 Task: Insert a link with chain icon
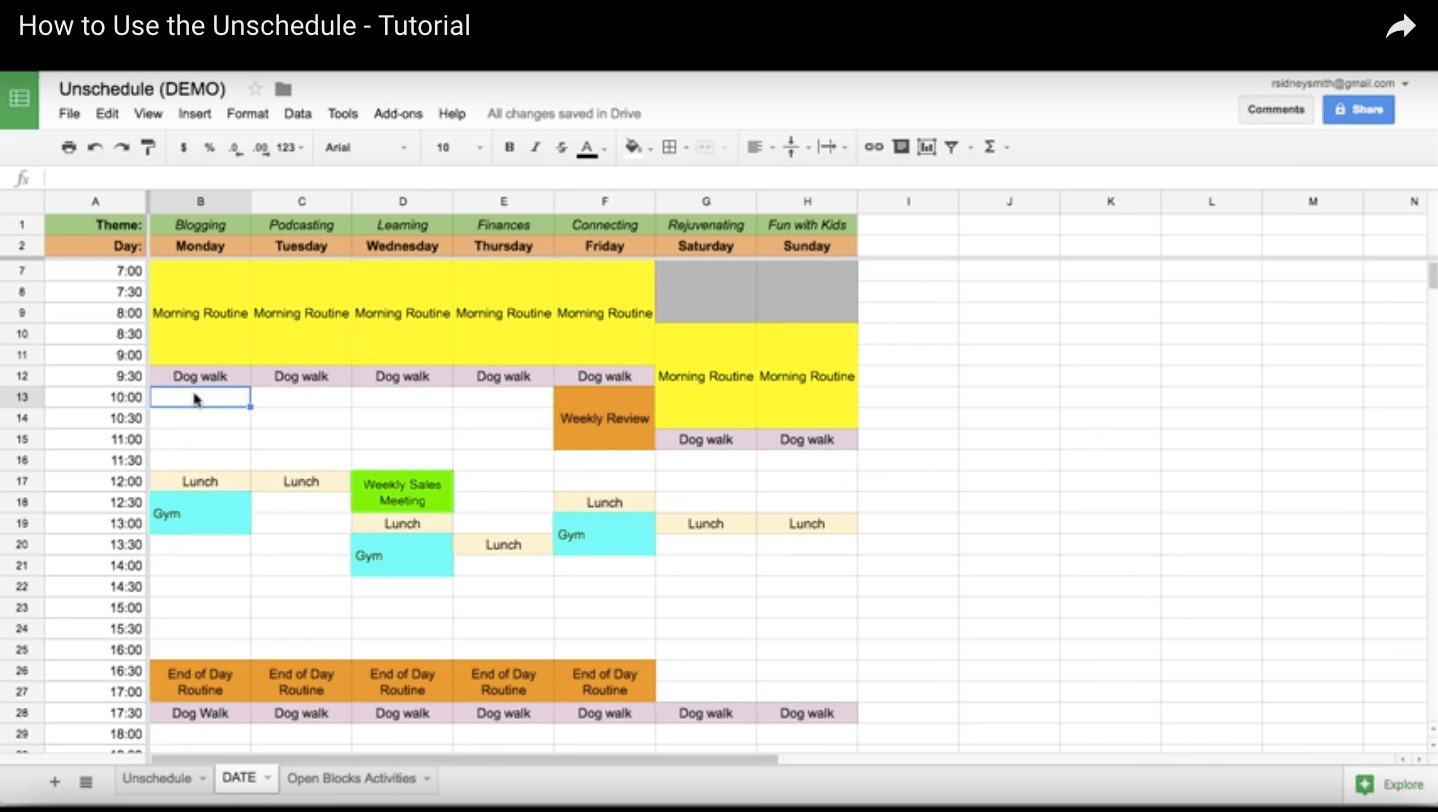[874, 147]
